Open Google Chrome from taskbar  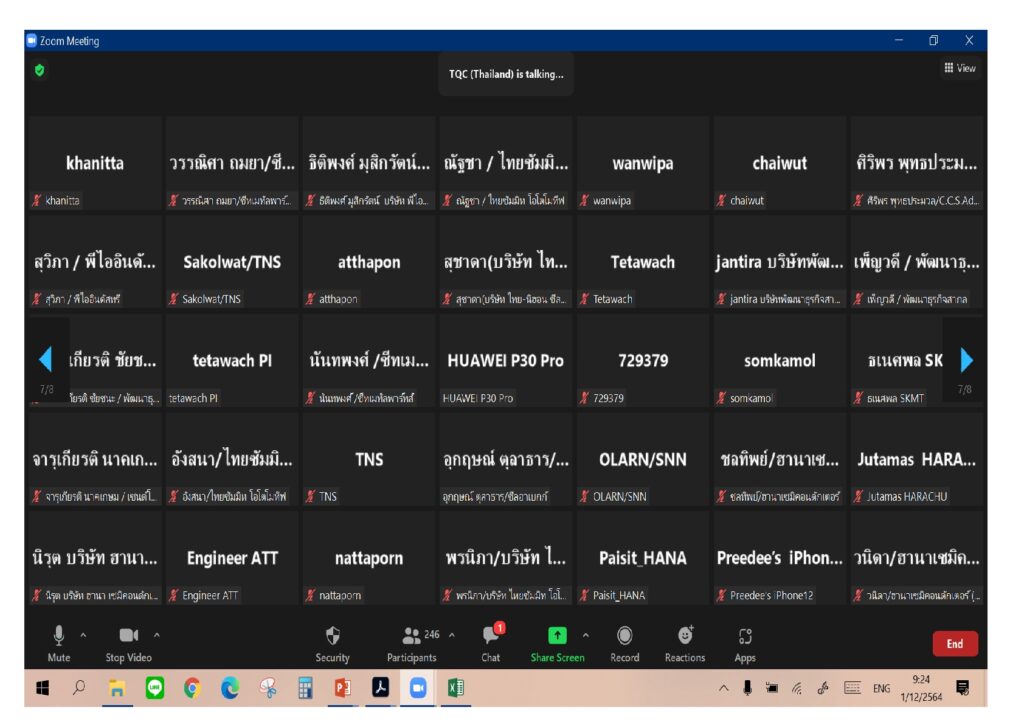192,688
